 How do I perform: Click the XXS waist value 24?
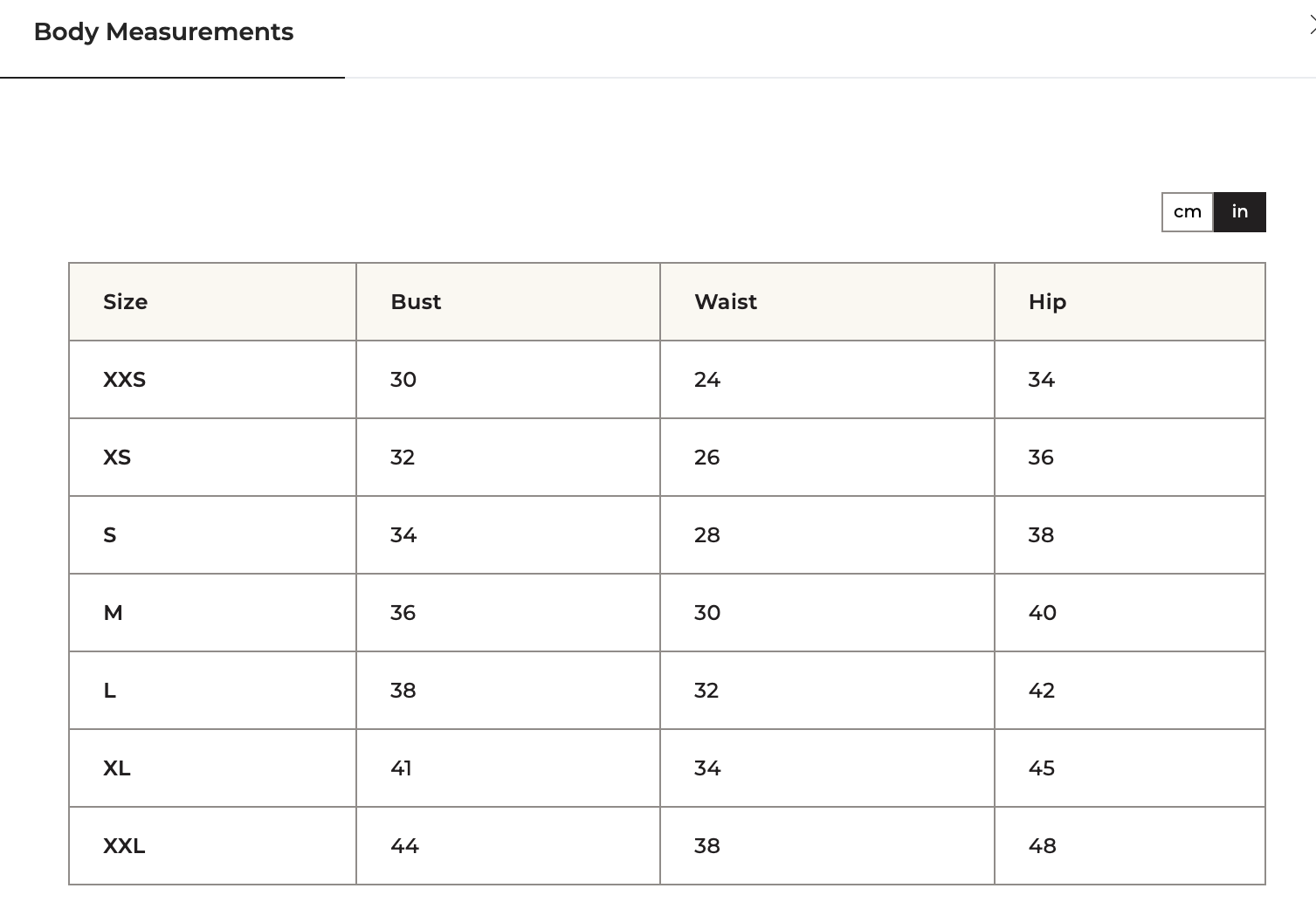[x=707, y=380]
